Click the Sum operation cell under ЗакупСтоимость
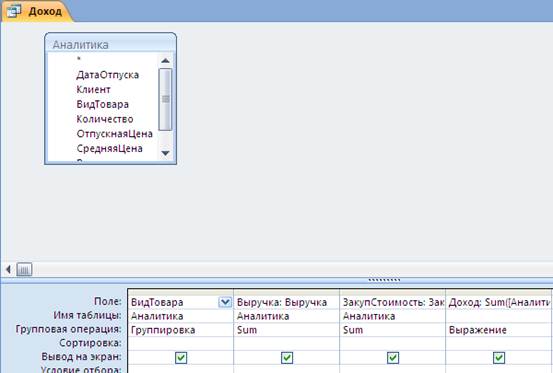Image resolution: width=553 pixels, height=373 pixels. click(x=393, y=330)
